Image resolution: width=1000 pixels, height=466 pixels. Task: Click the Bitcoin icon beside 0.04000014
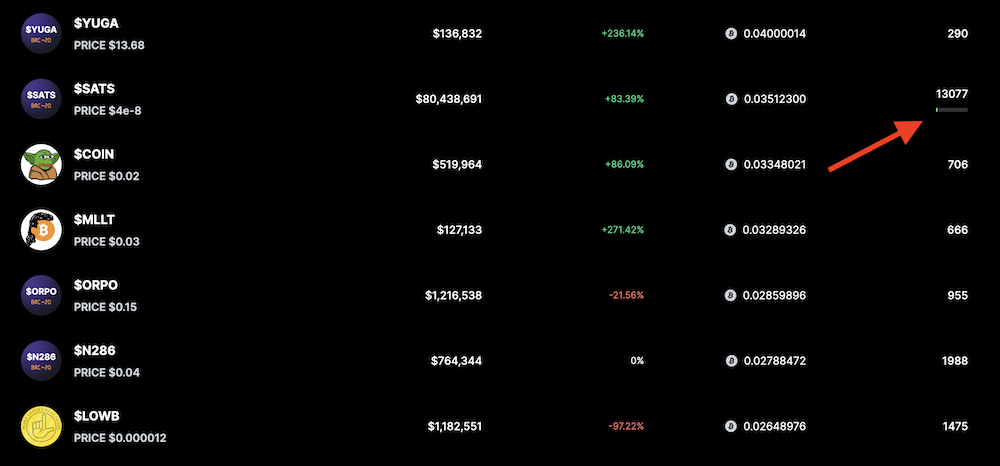tap(732, 33)
